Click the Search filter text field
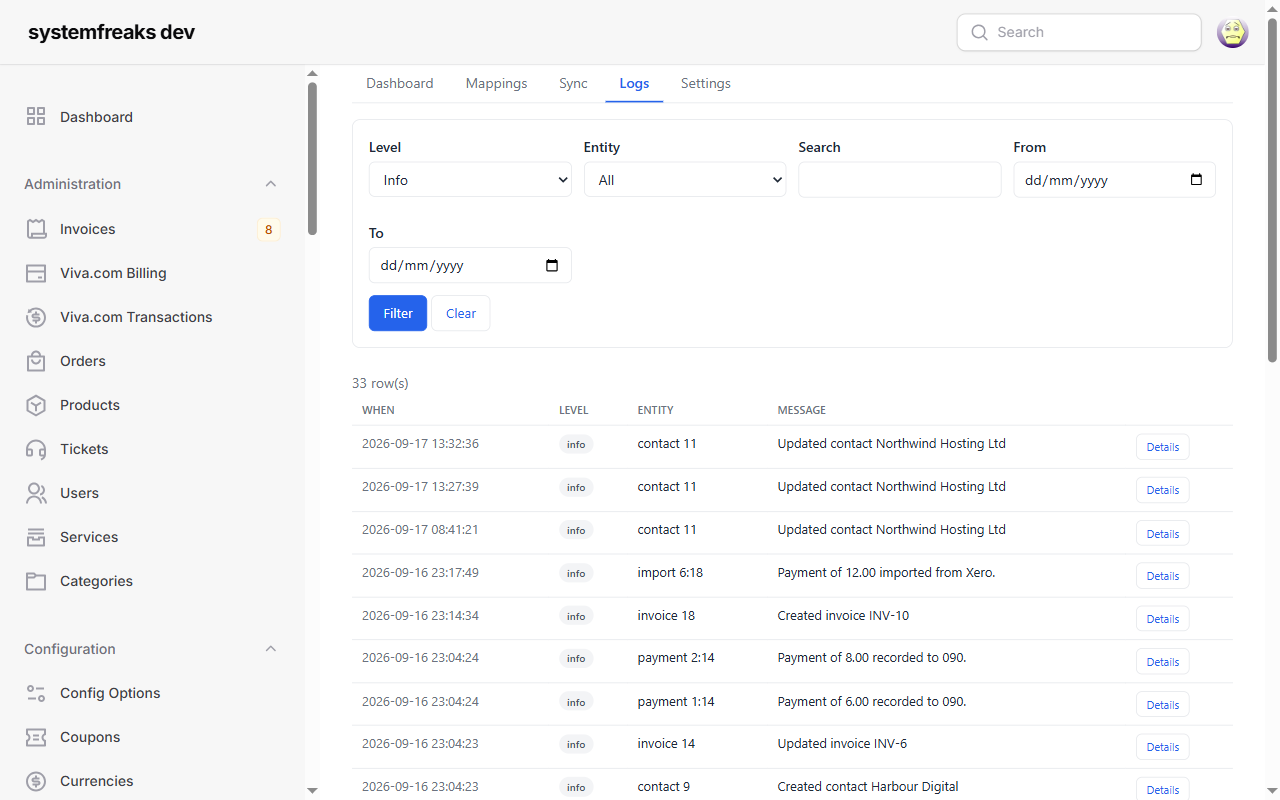 (899, 180)
